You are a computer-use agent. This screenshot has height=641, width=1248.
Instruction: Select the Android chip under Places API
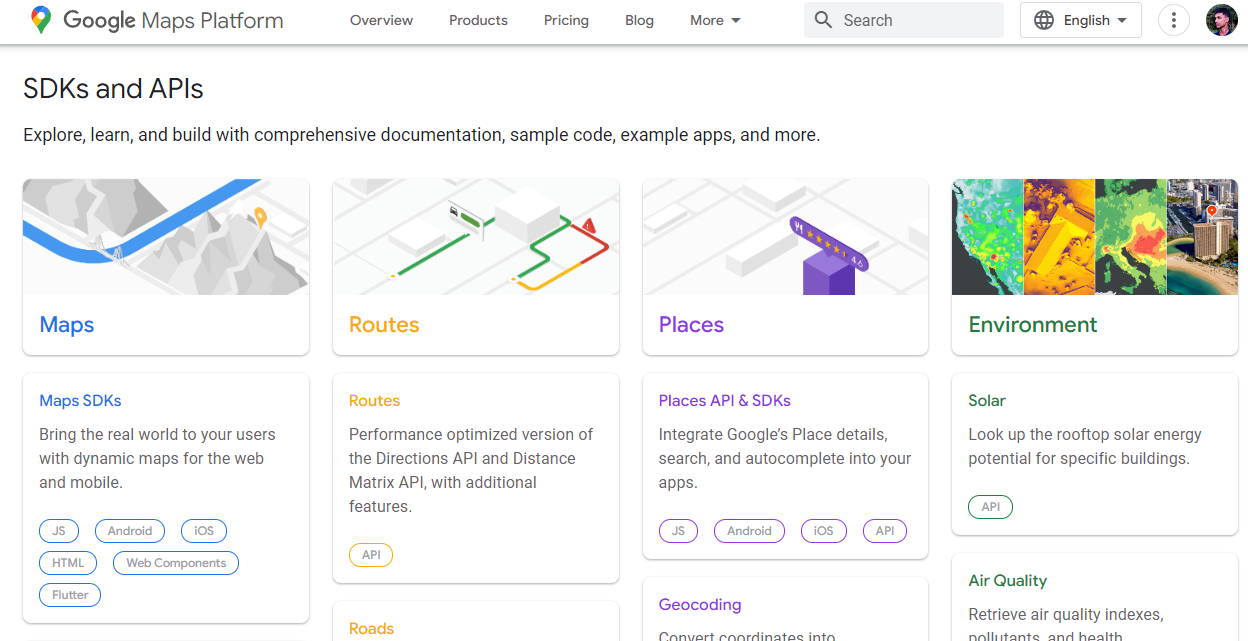point(749,531)
